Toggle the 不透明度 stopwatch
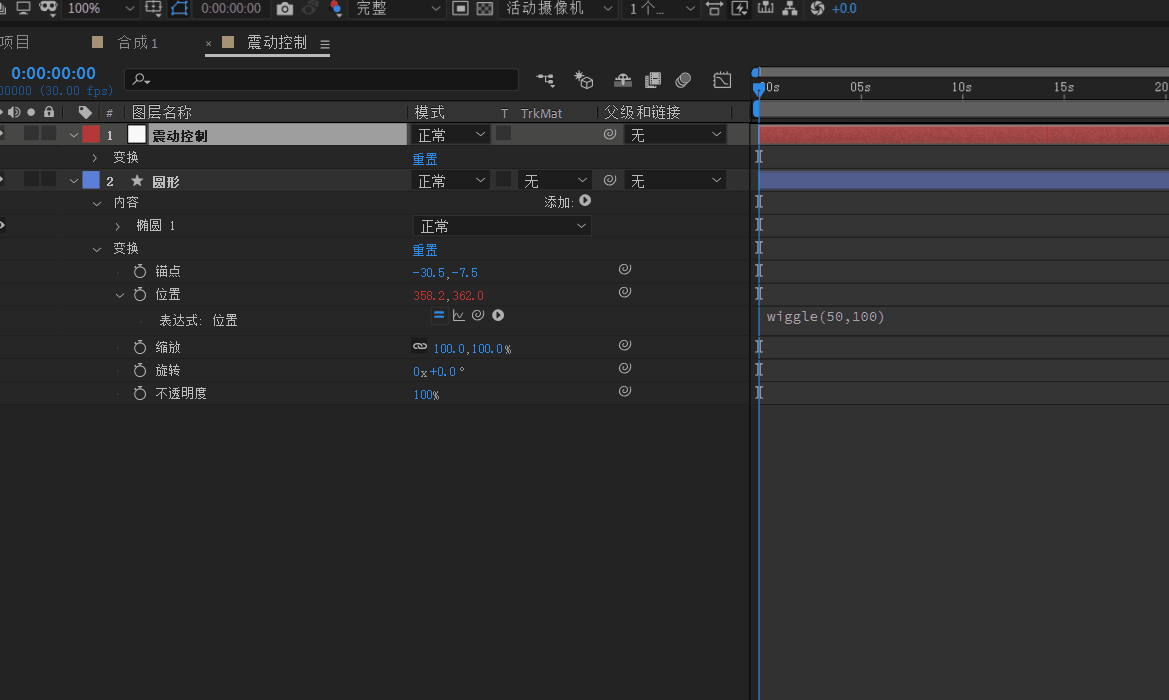The height and width of the screenshot is (700, 1169). (x=139, y=393)
